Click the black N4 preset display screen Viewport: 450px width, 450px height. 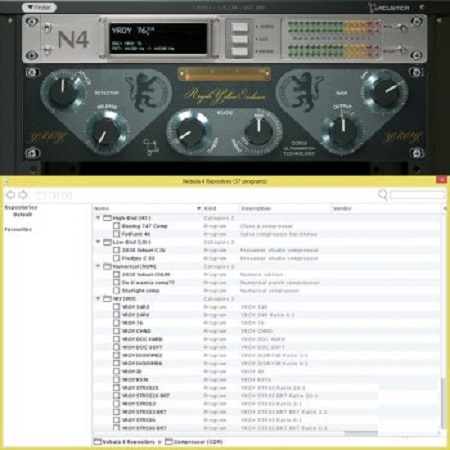(159, 38)
